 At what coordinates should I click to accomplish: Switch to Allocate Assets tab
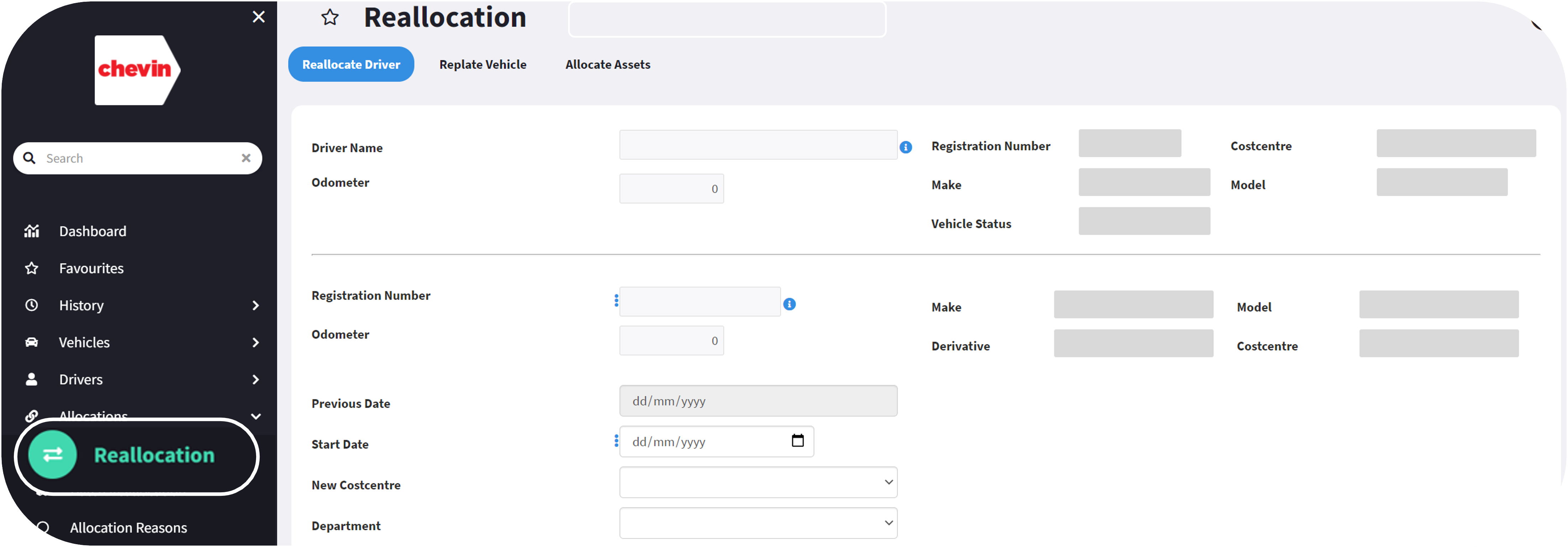[608, 64]
